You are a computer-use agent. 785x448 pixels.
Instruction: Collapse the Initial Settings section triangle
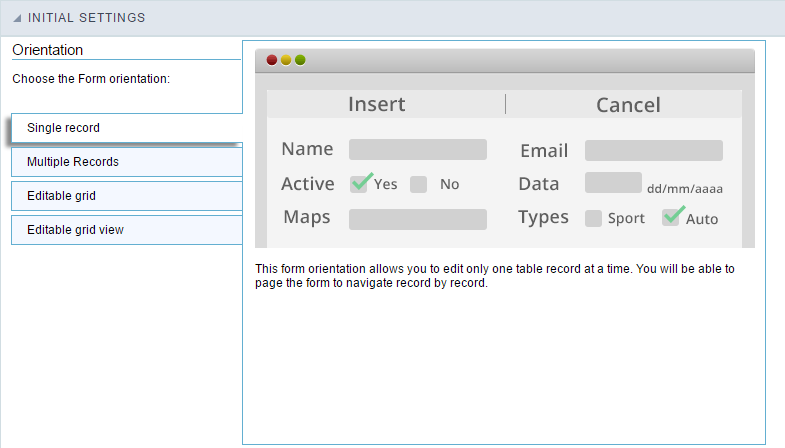18,18
